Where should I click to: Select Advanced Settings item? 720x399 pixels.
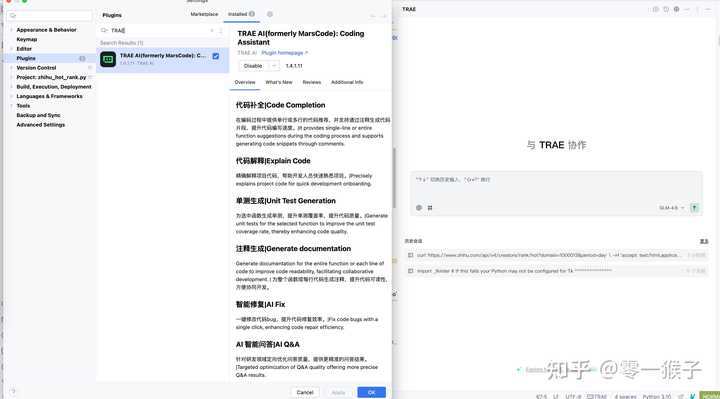pyautogui.click(x=40, y=125)
